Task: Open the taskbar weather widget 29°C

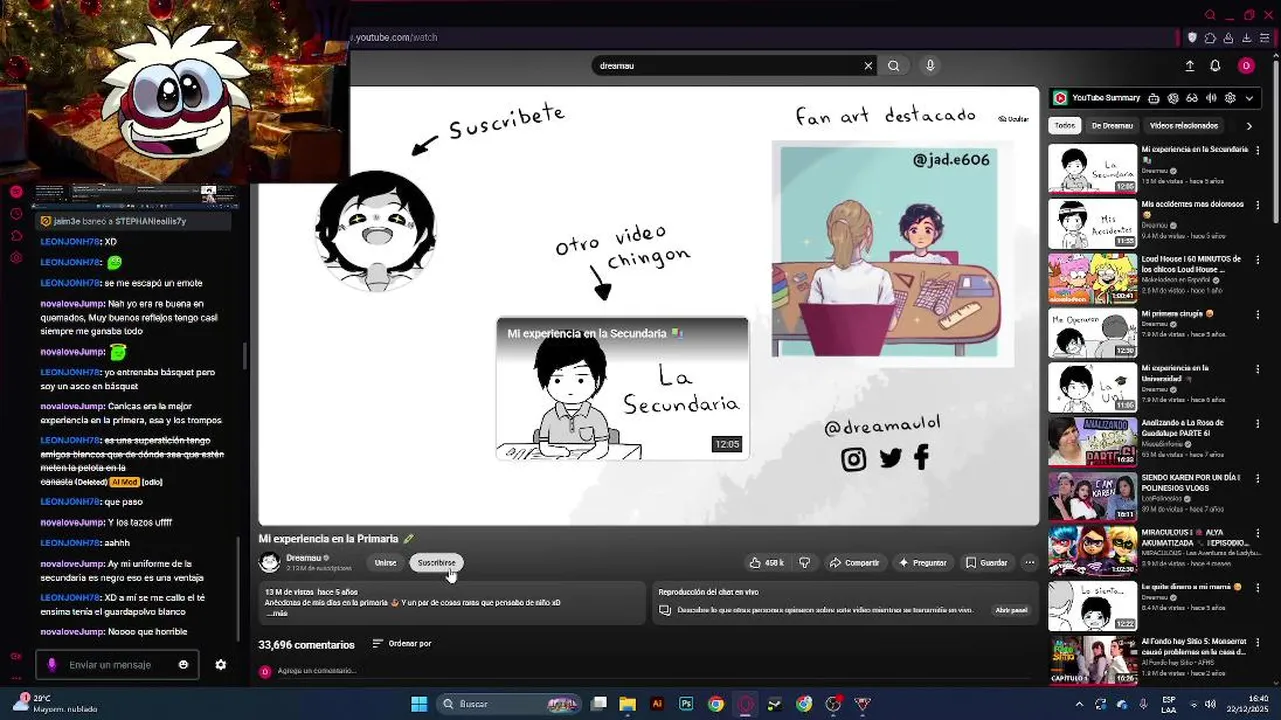Action: 55,703
